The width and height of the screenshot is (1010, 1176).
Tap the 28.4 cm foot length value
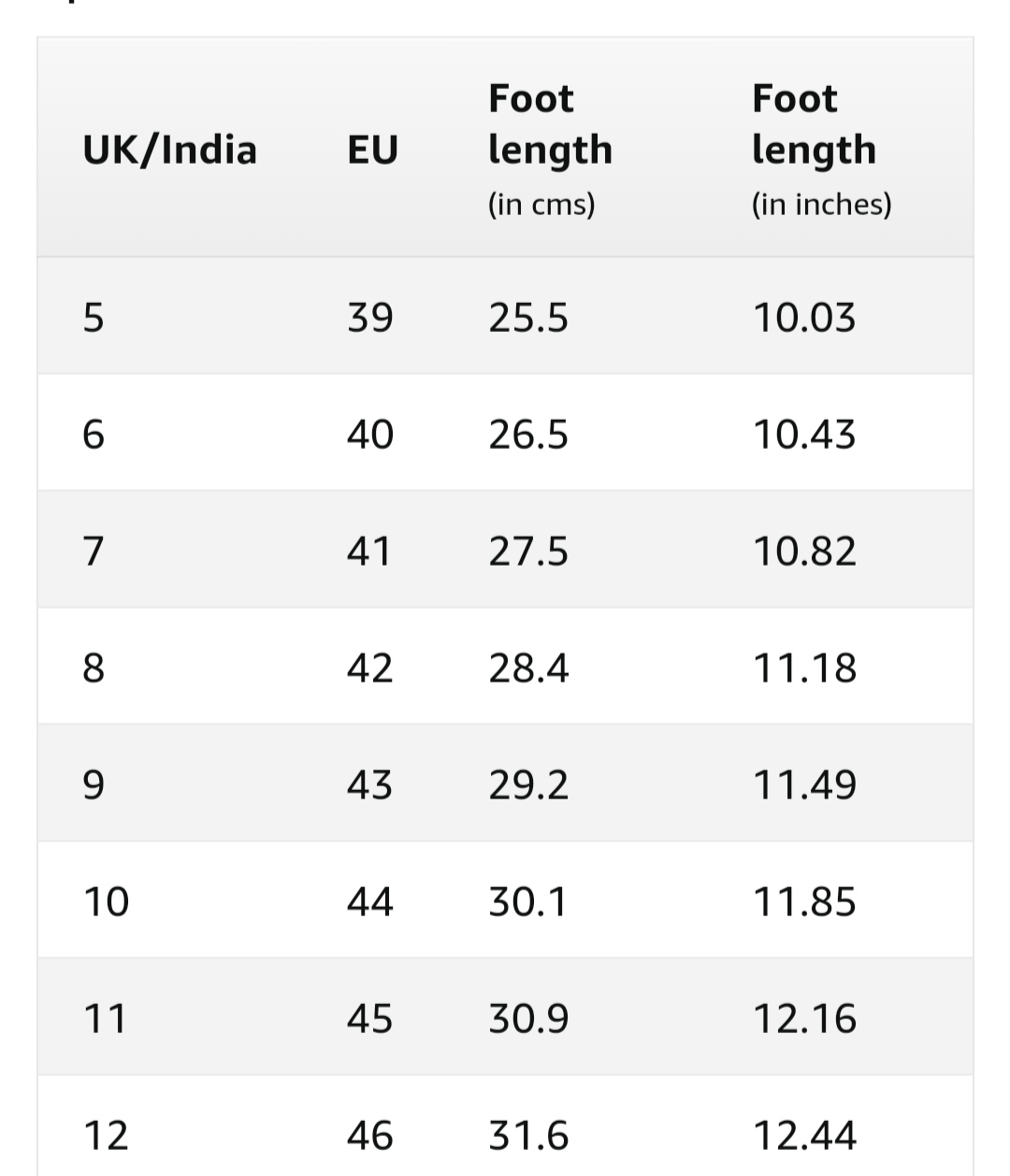(528, 668)
